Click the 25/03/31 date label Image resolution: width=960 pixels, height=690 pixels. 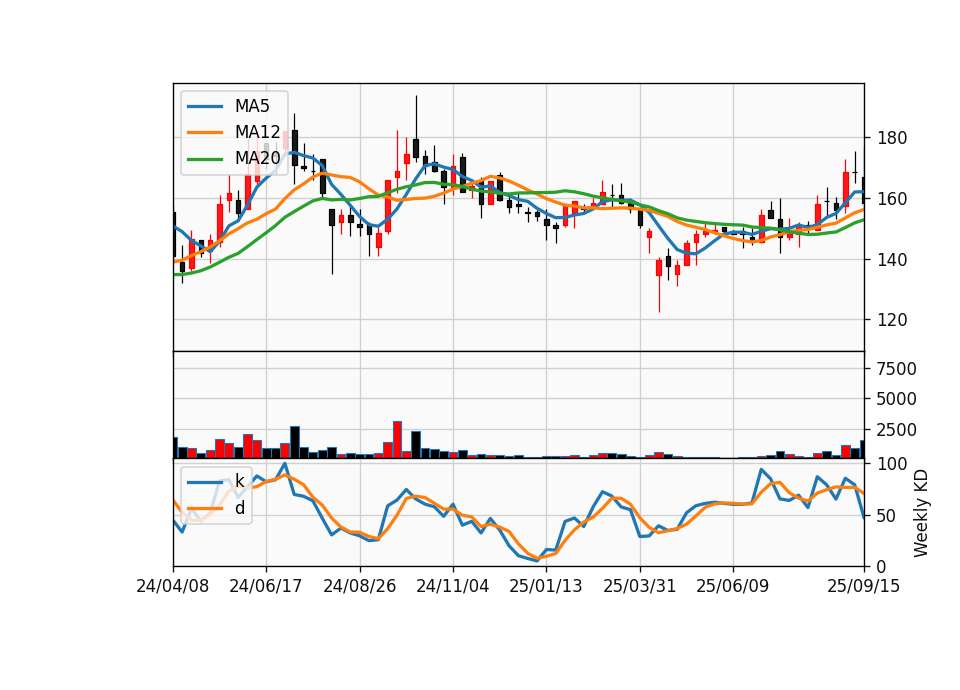pyautogui.click(x=639, y=586)
